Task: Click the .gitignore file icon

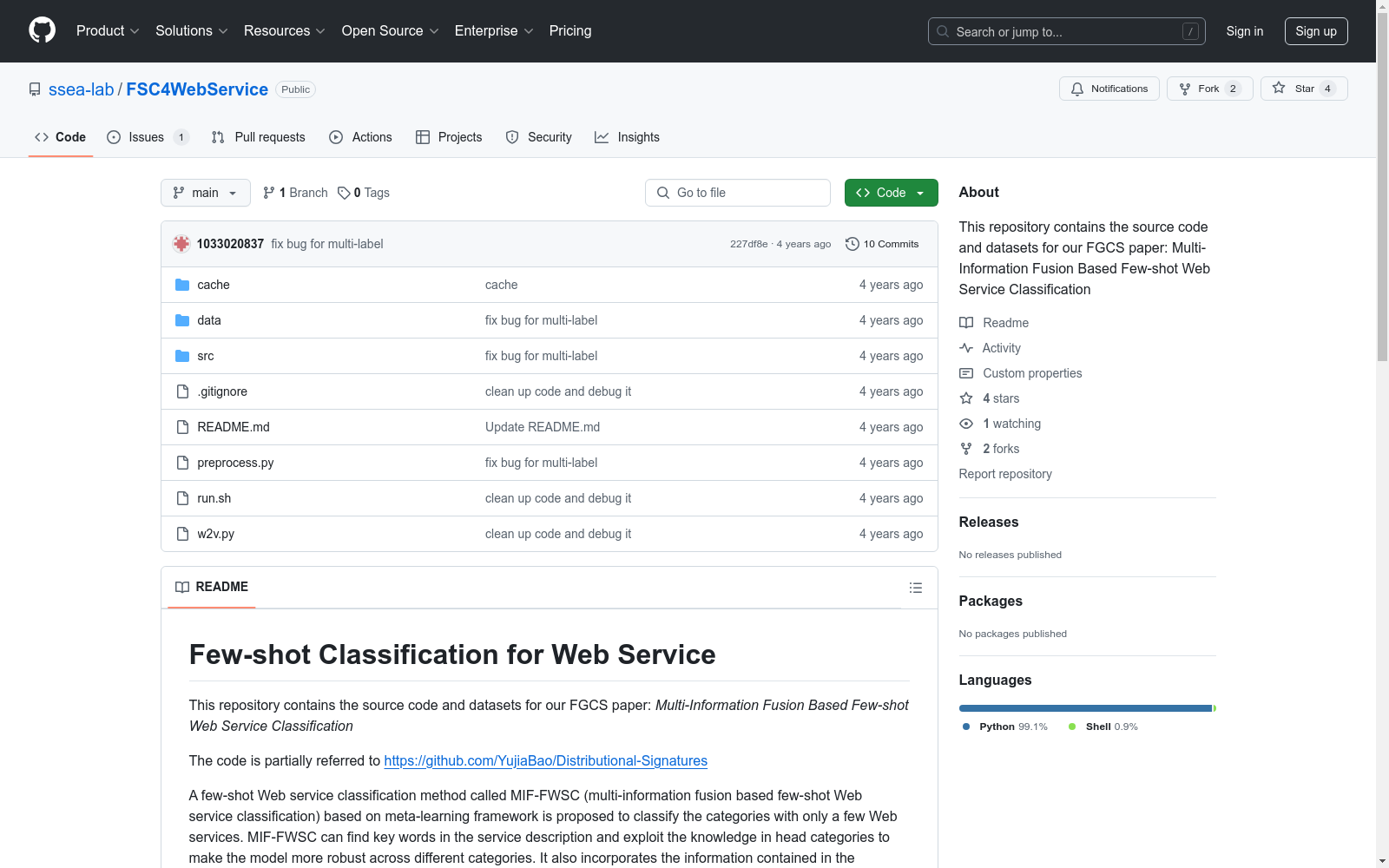Action: click(x=182, y=391)
